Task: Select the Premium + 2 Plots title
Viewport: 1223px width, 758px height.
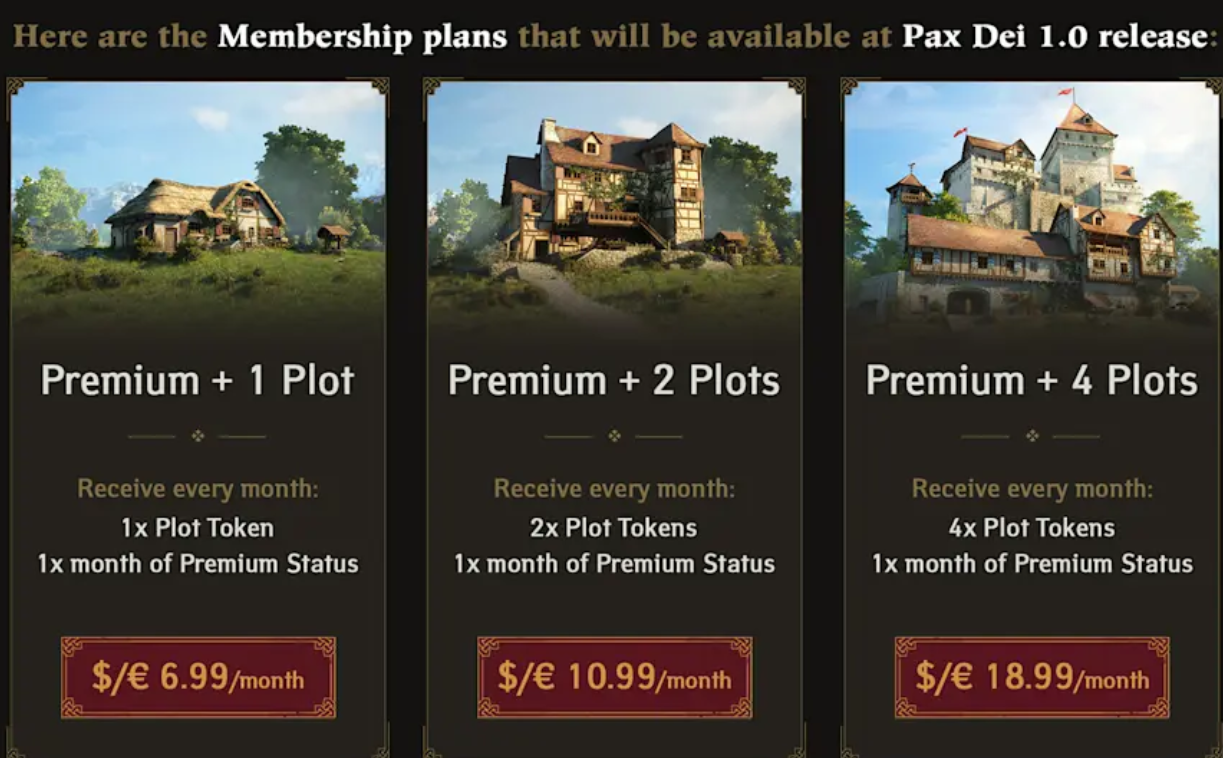Action: point(614,381)
